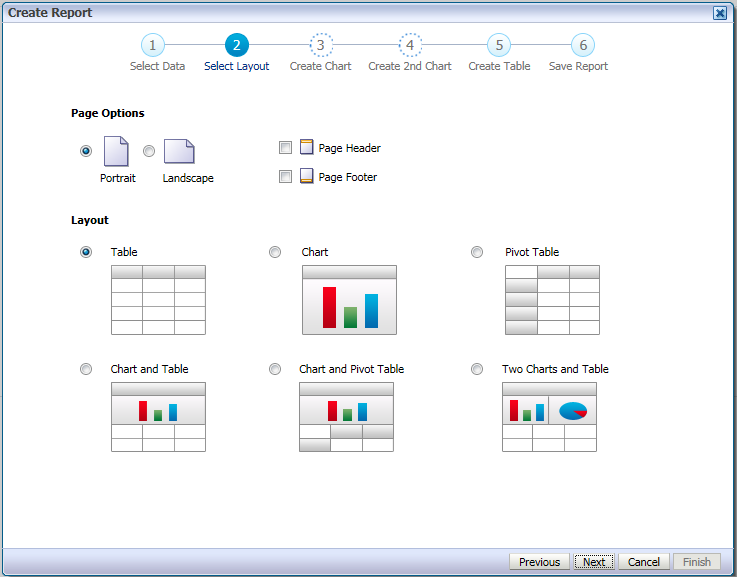The width and height of the screenshot is (737, 577).
Task: Click the Landscape text label
Action: pos(188,178)
